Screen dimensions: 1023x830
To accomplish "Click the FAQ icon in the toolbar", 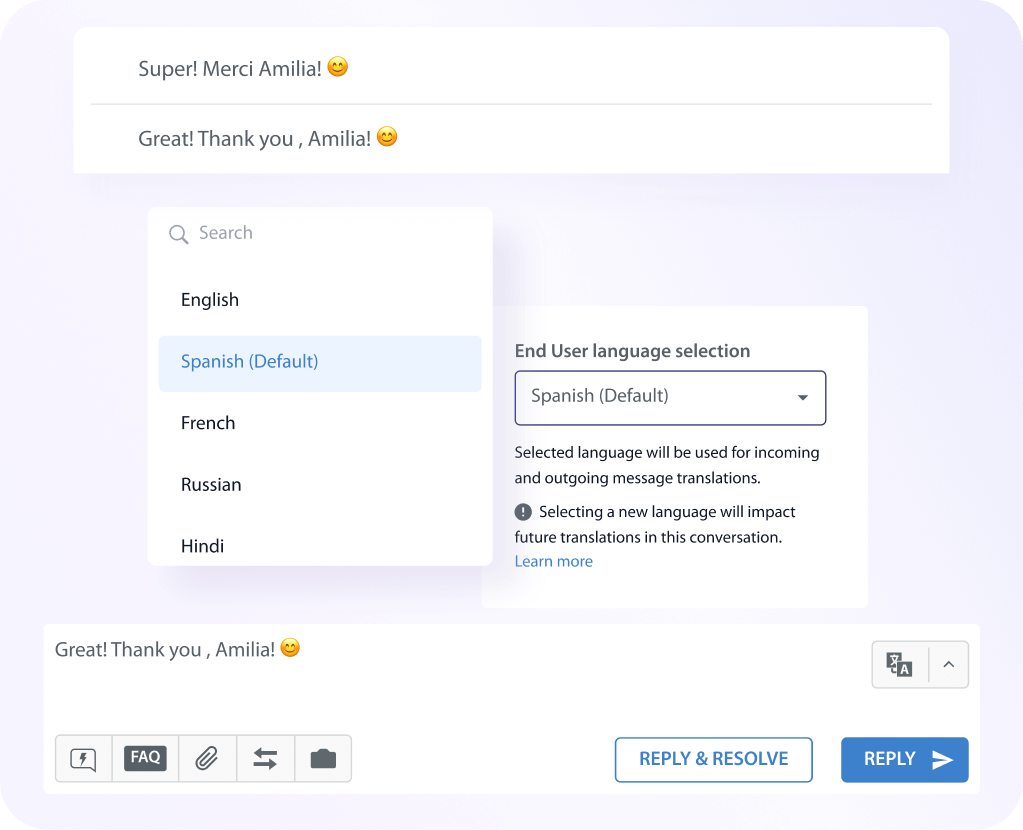I will [146, 758].
